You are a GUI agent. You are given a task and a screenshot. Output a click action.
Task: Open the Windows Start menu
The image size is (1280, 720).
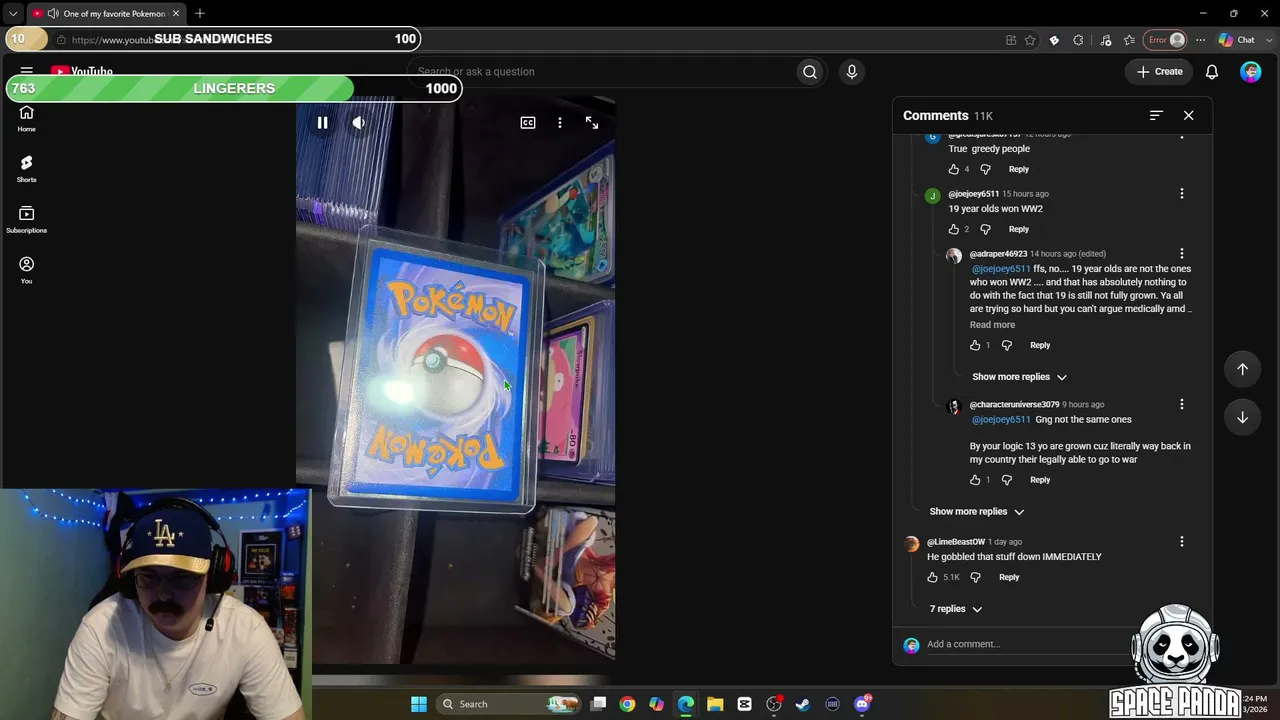pos(419,704)
